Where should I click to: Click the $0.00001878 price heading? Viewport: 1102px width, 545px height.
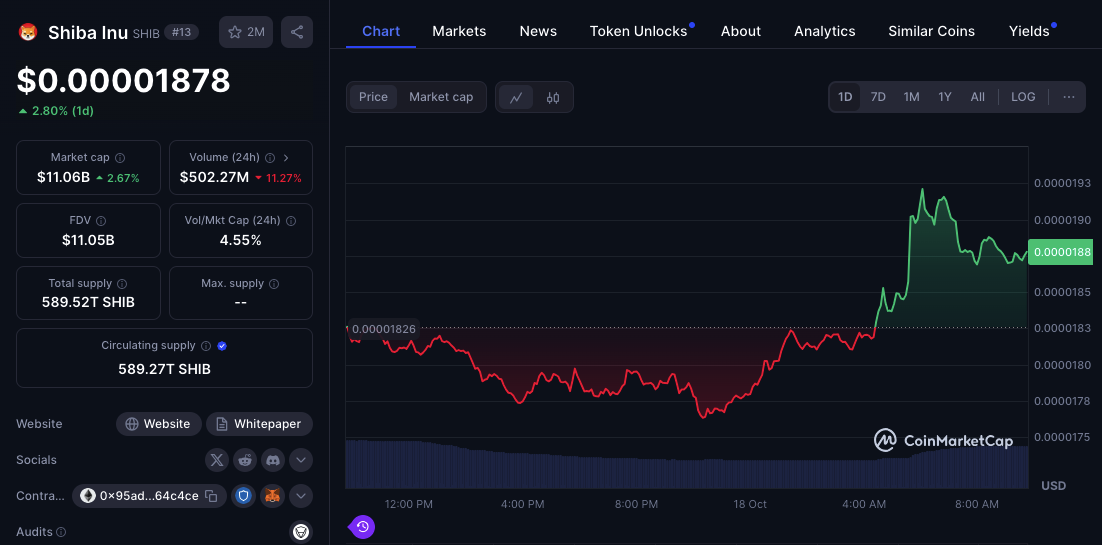point(124,80)
